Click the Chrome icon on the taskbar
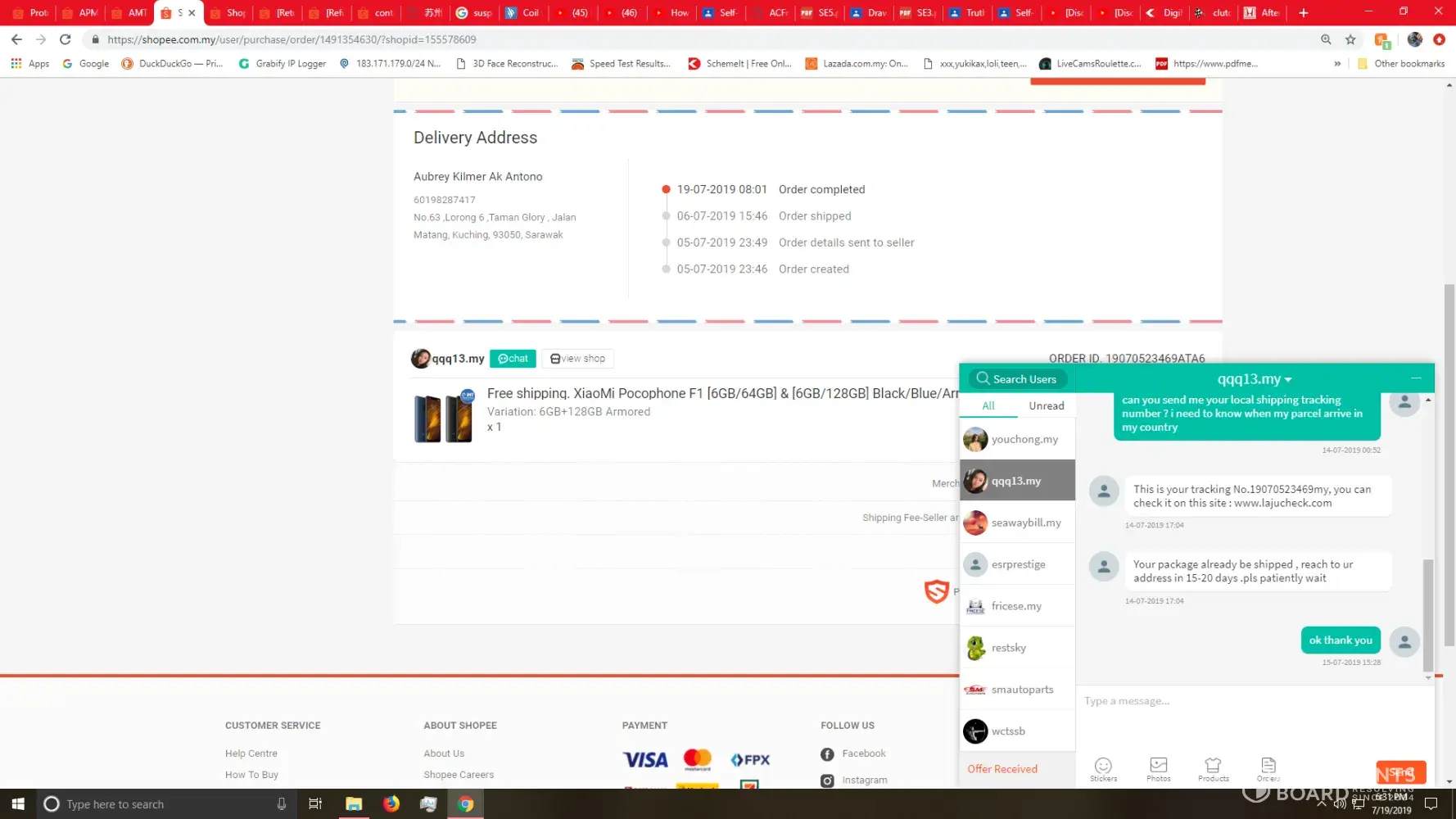The width and height of the screenshot is (1456, 819). [466, 804]
